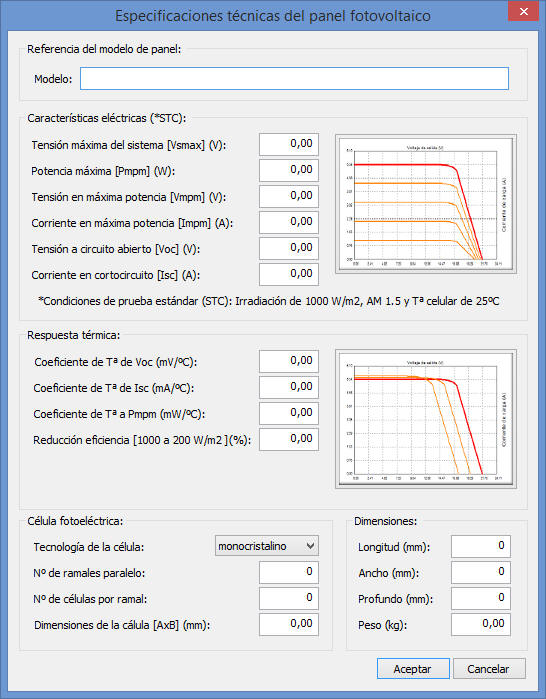Select the Tensión a circuito abierto field
546x699 pixels.
(x=289, y=248)
